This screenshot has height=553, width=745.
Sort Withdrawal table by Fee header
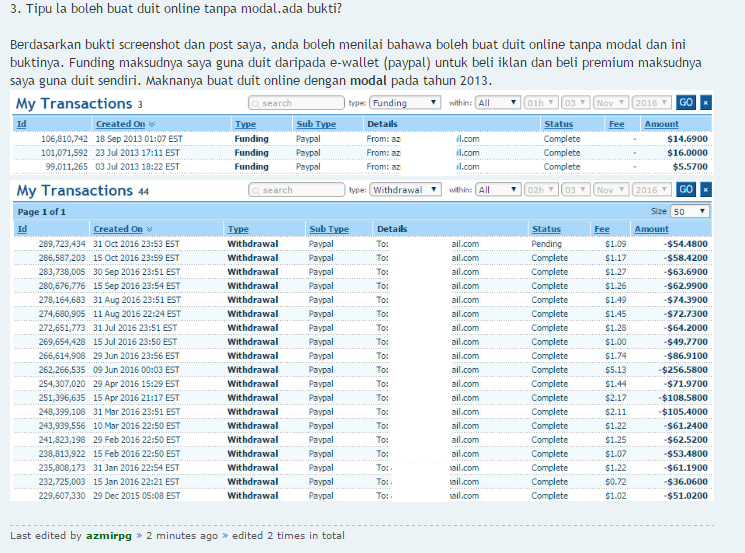click(x=602, y=229)
